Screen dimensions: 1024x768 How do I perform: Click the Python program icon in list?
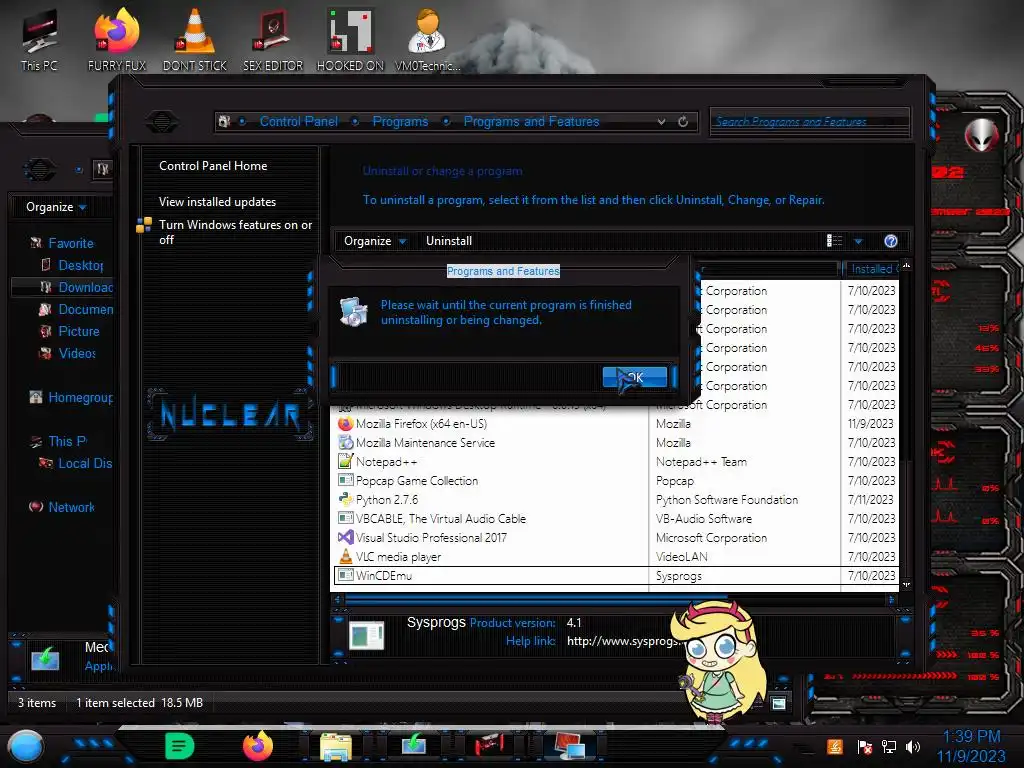(345, 500)
